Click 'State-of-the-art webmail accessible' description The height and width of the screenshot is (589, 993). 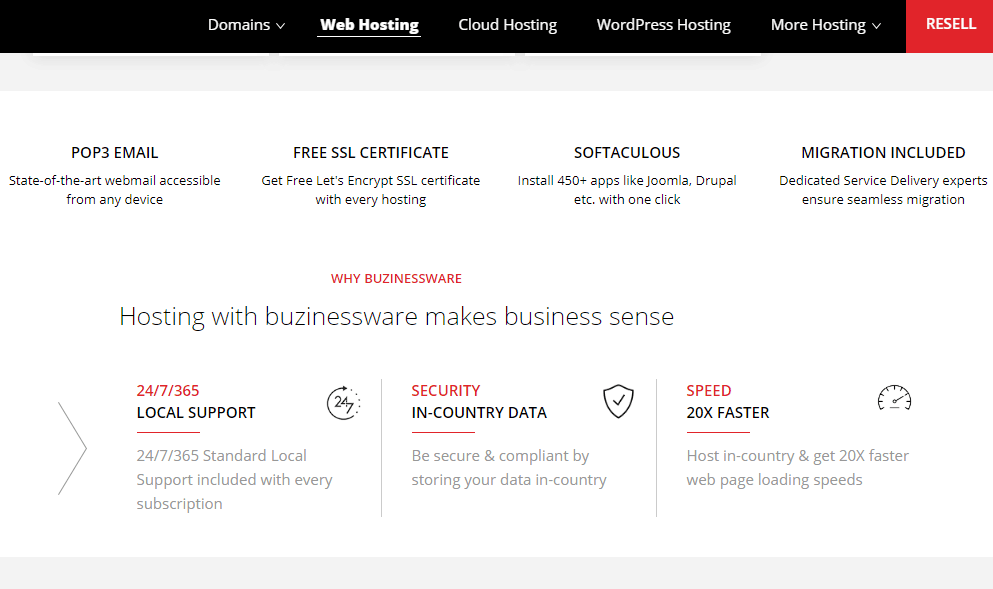tap(115, 190)
